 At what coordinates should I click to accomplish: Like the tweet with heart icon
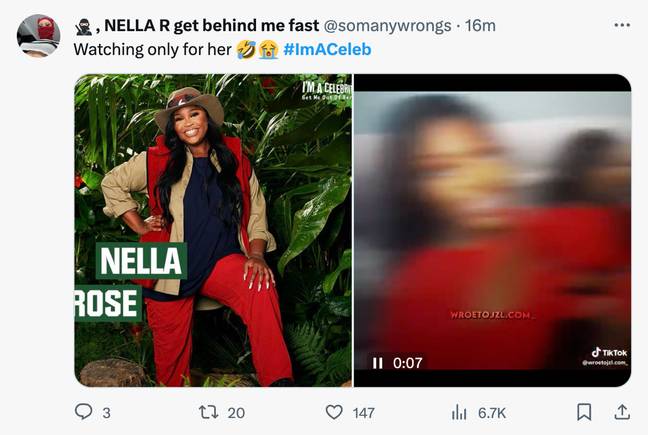334,412
